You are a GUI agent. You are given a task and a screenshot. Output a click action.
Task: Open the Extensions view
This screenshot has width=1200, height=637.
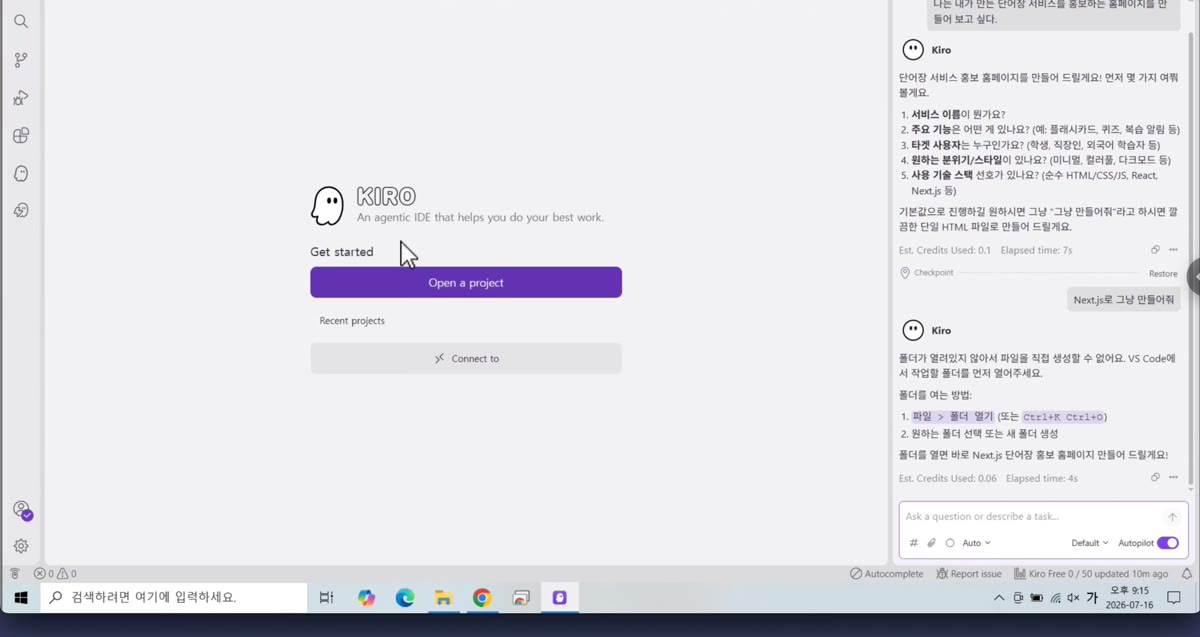[21, 135]
